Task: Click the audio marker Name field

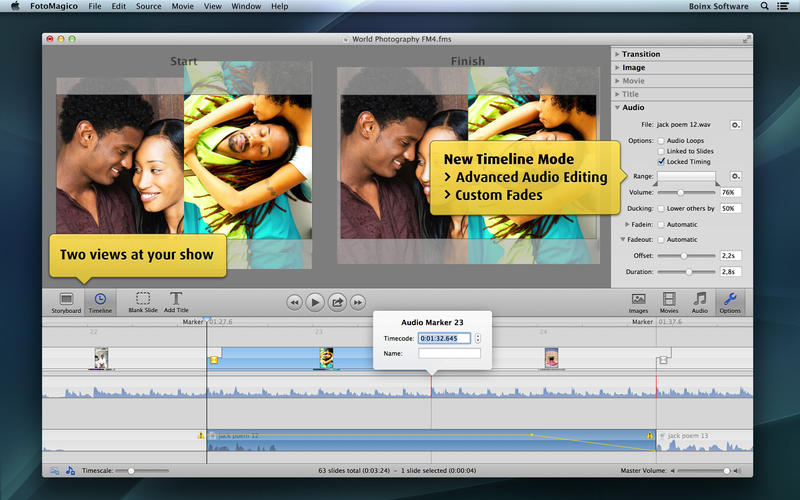Action: (x=449, y=353)
